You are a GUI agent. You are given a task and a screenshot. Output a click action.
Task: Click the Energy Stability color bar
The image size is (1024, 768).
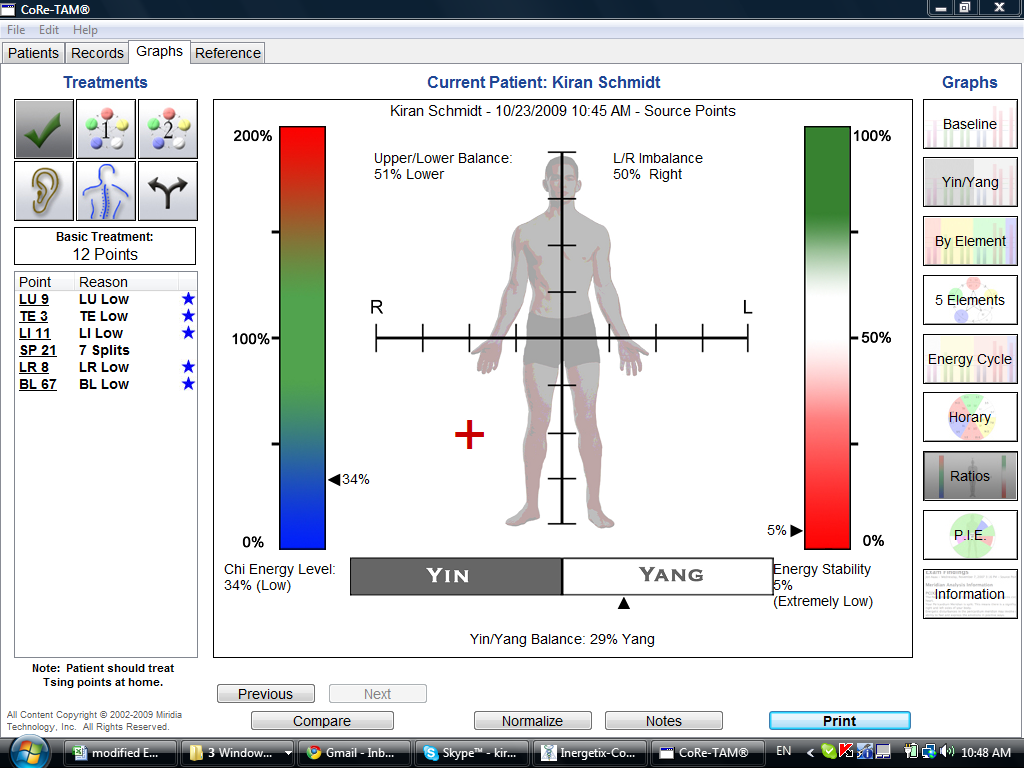coord(827,338)
